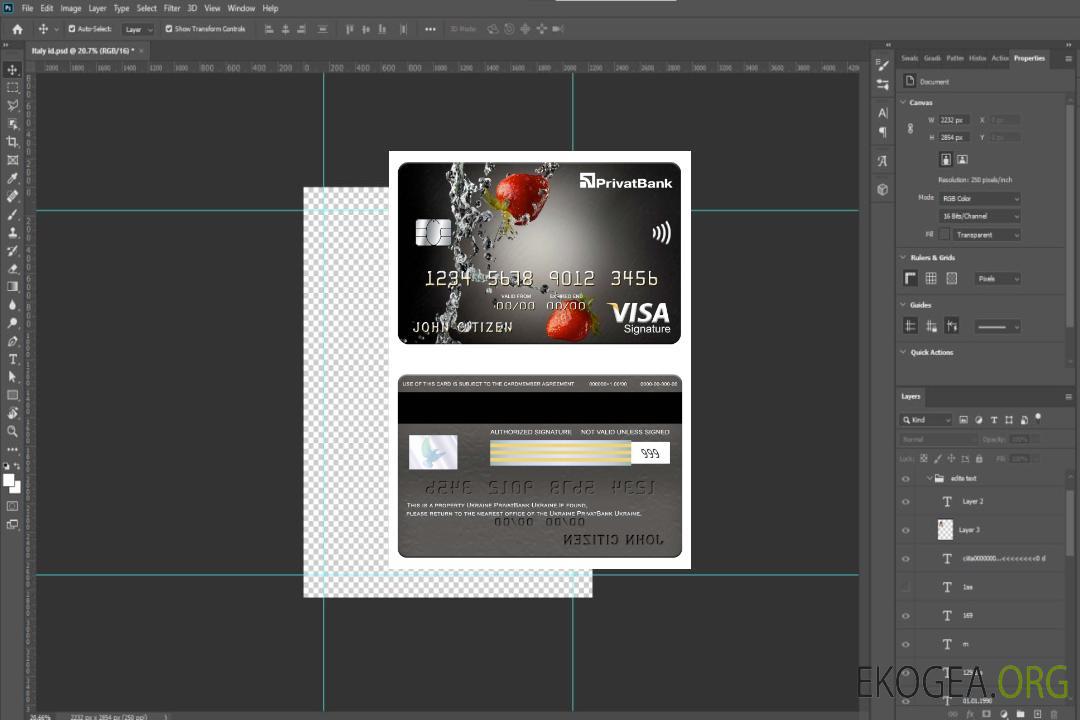1080x720 pixels.
Task: Select the Crop tool in the toolbar
Action: click(x=13, y=142)
